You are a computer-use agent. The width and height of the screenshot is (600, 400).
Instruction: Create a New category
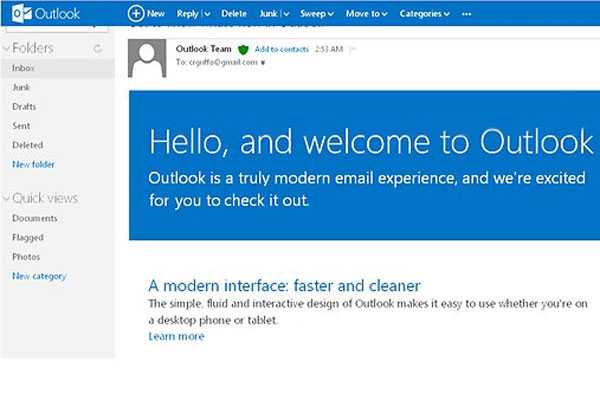(39, 276)
